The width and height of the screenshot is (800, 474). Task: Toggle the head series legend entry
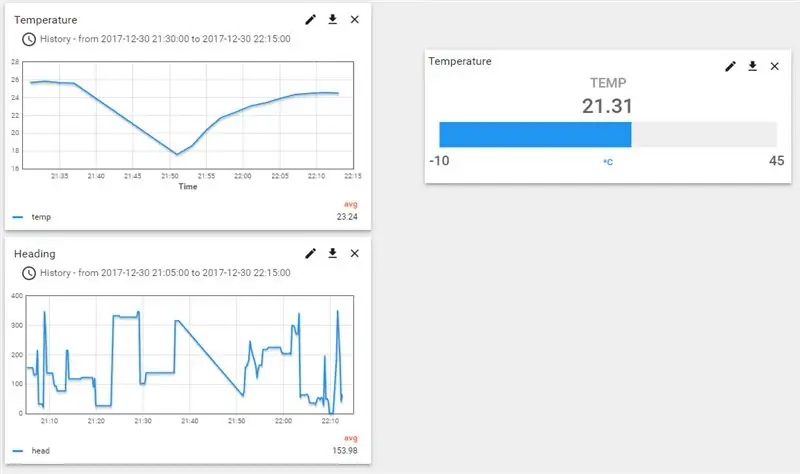click(31, 451)
